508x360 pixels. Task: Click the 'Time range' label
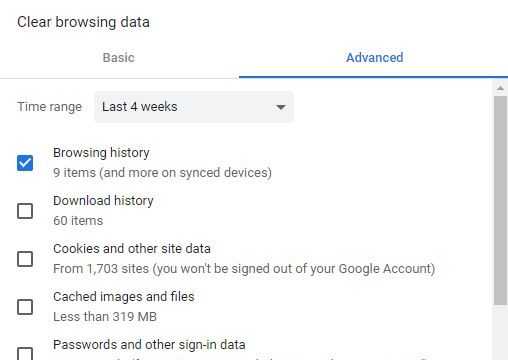point(49,107)
